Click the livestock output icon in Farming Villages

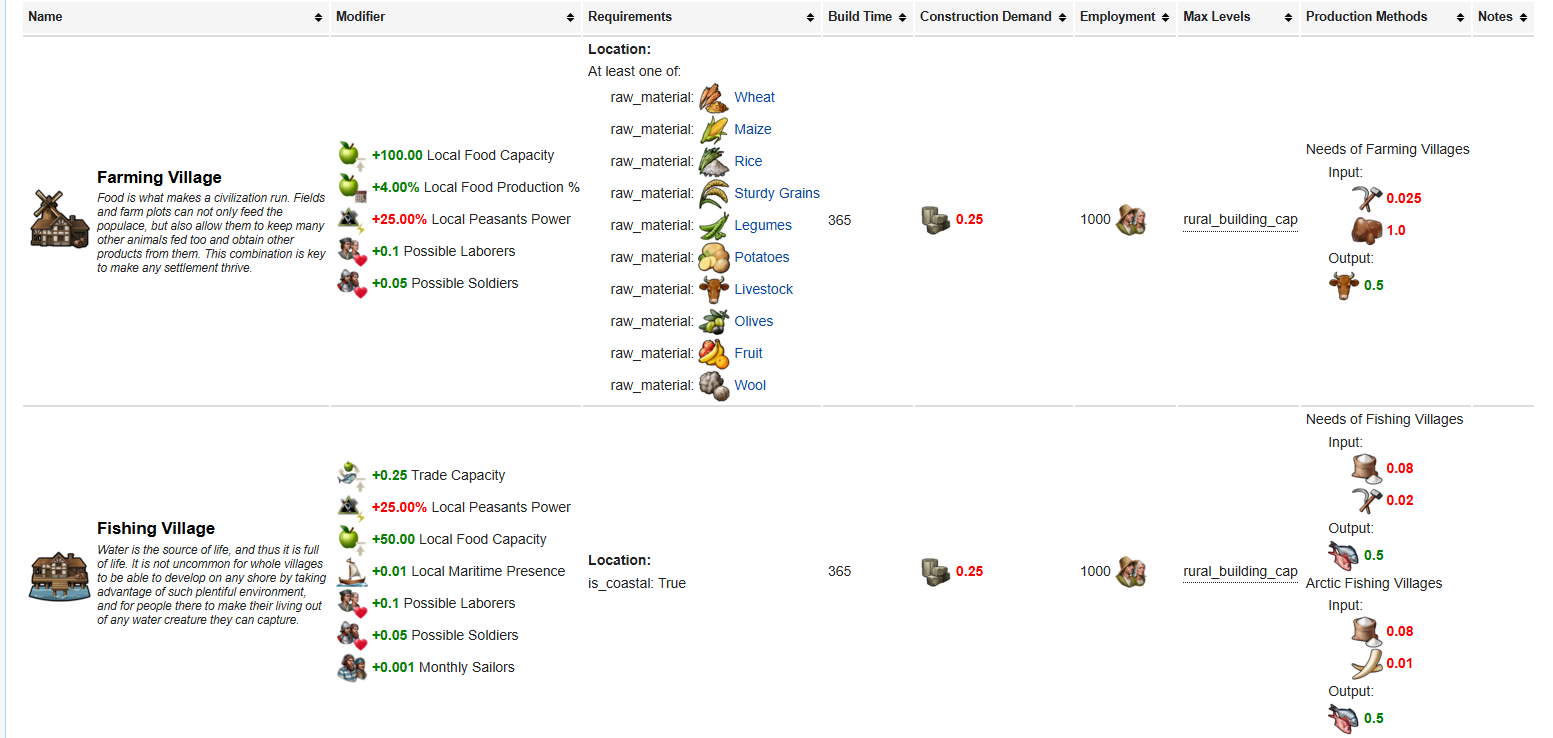pyautogui.click(x=1344, y=285)
